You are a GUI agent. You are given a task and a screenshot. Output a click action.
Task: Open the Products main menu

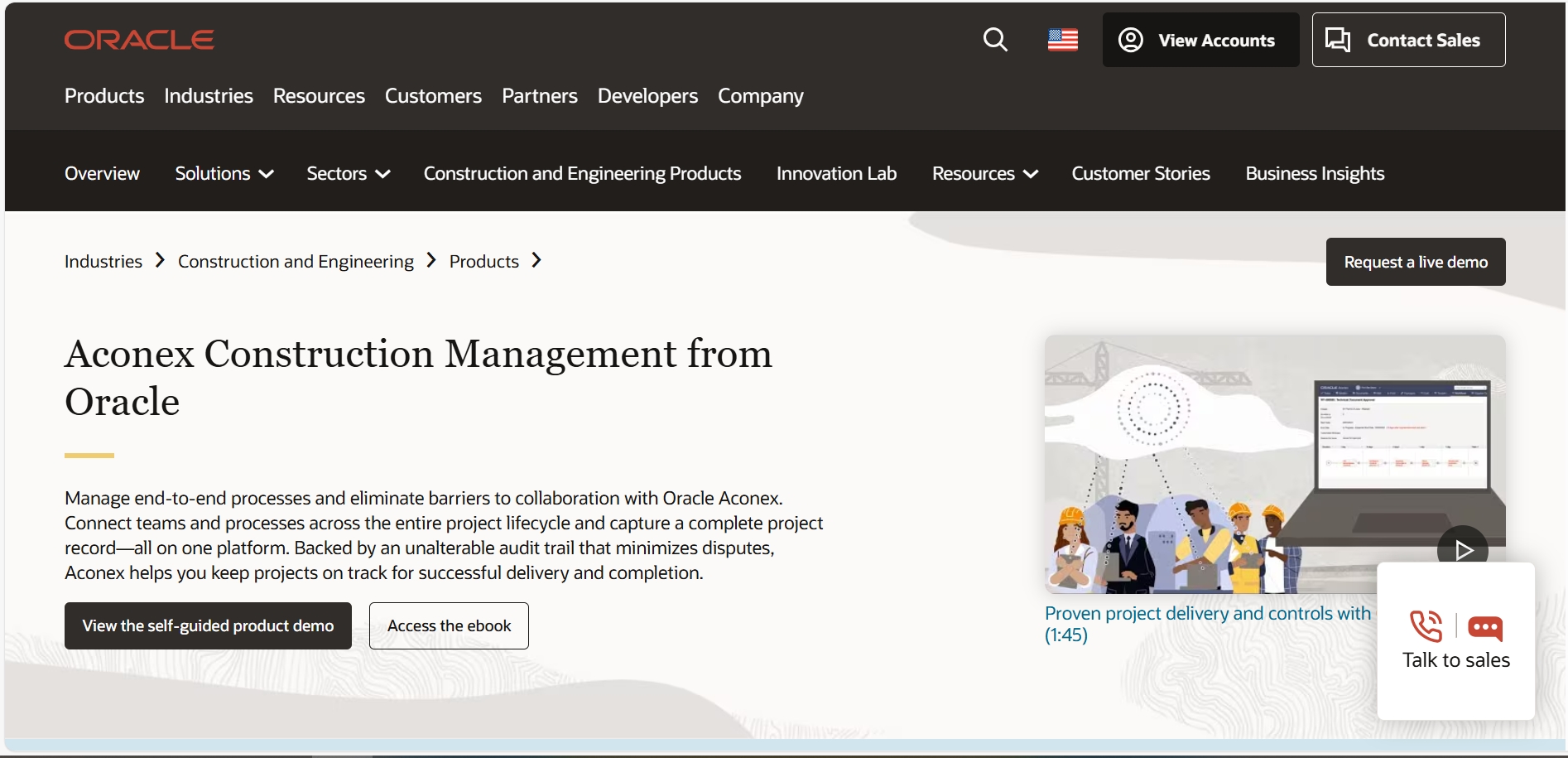click(104, 96)
